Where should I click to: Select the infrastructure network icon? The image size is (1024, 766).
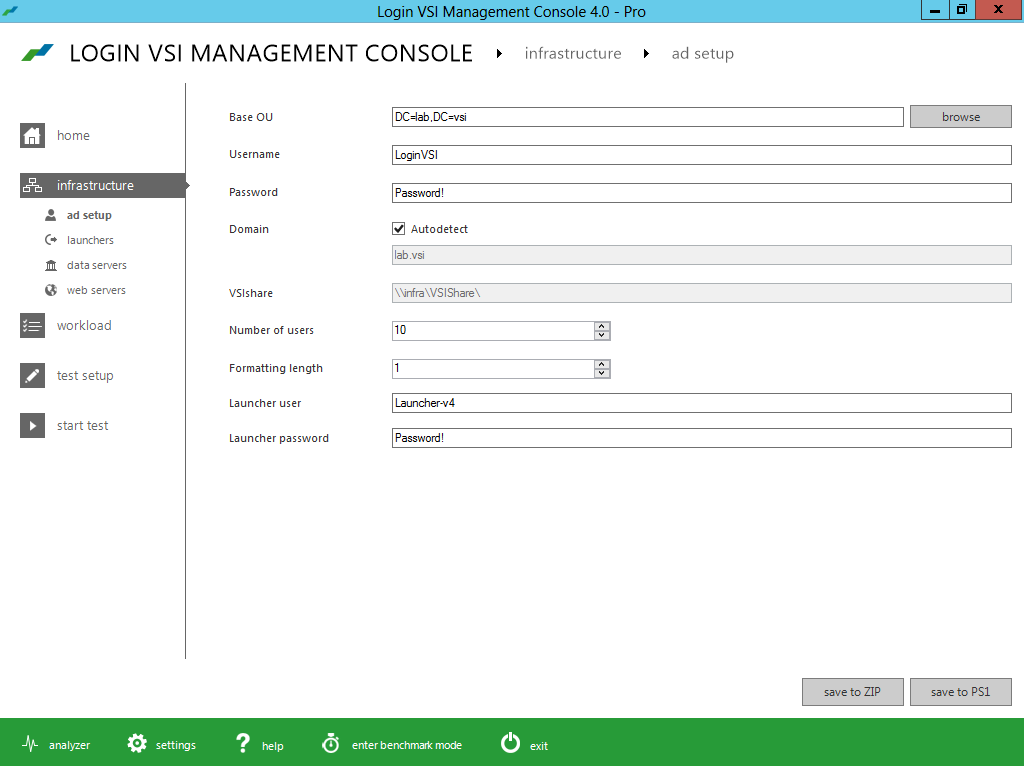pos(33,185)
